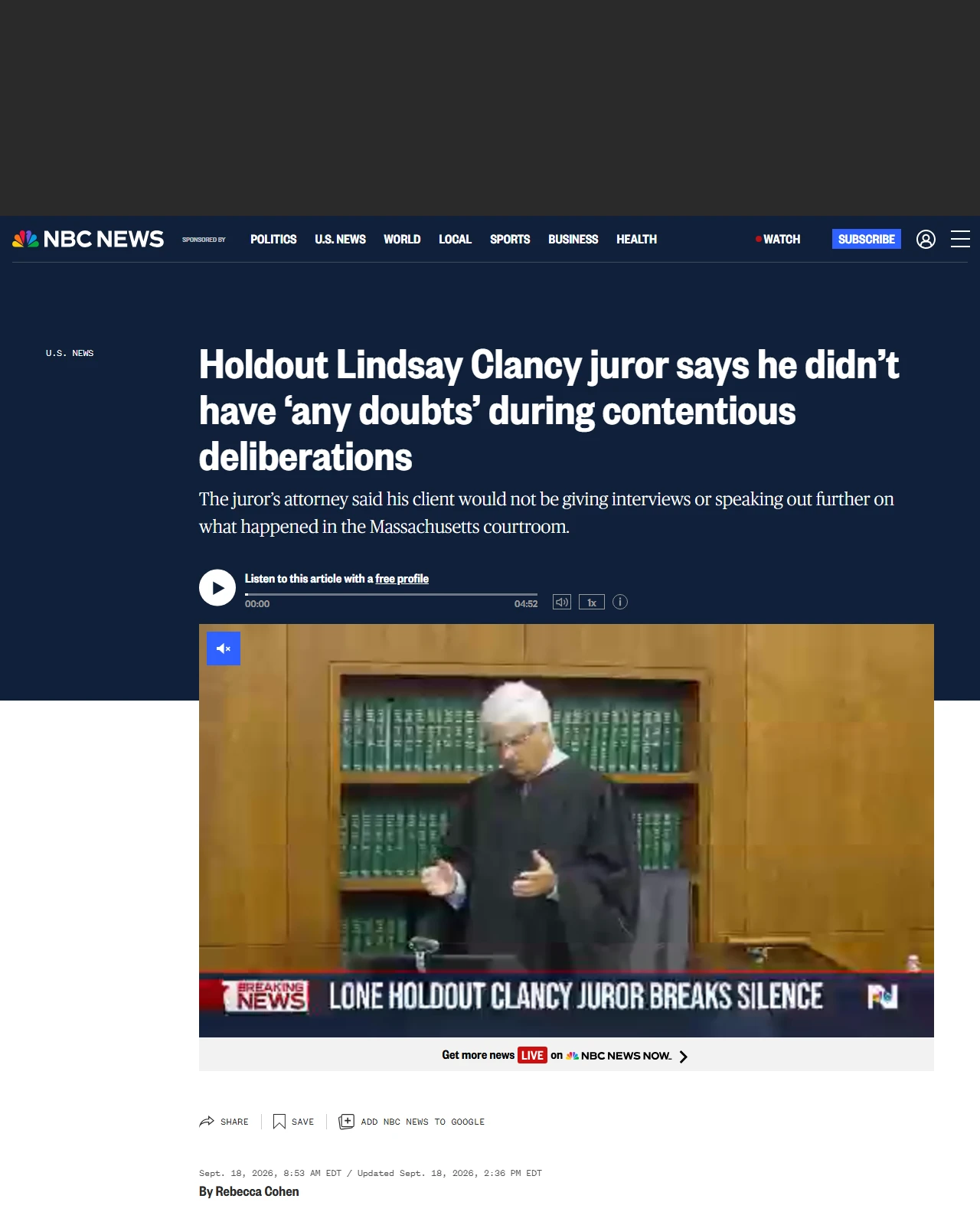This screenshot has width=980, height=1225.
Task: Open the audio player info icon
Action: (620, 602)
